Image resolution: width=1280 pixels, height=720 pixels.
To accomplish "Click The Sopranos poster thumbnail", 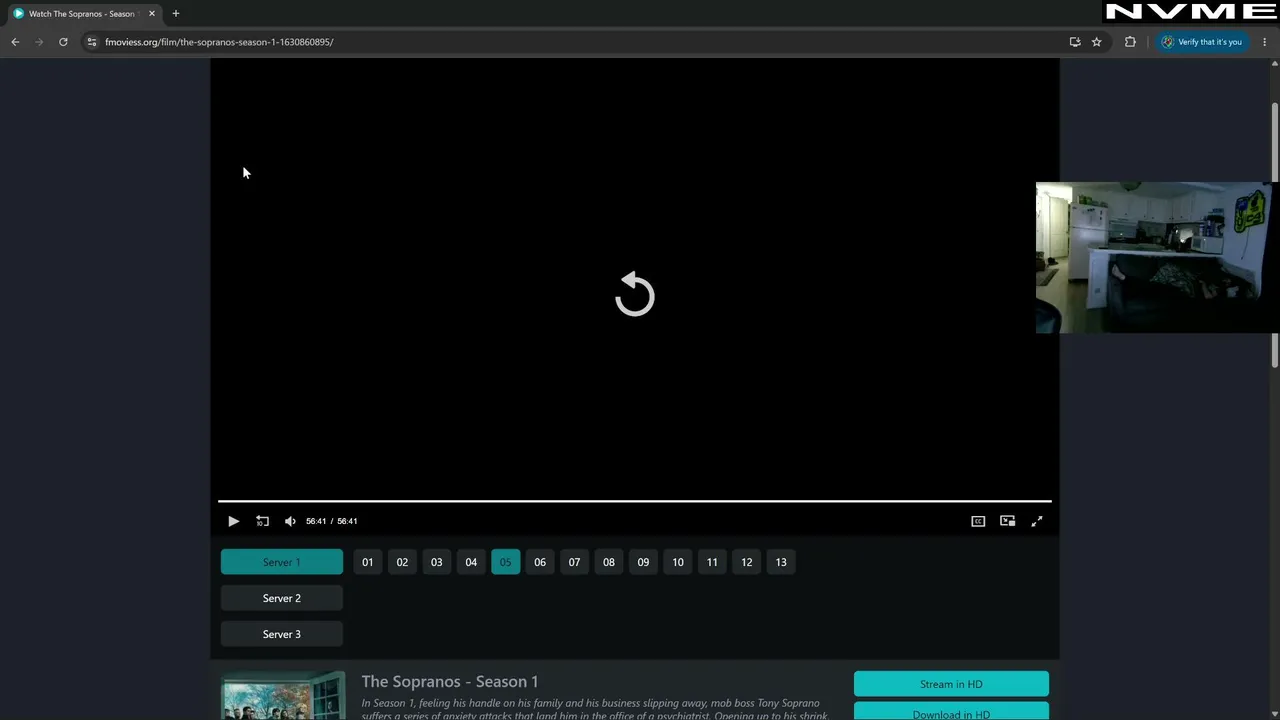I will 283,696.
